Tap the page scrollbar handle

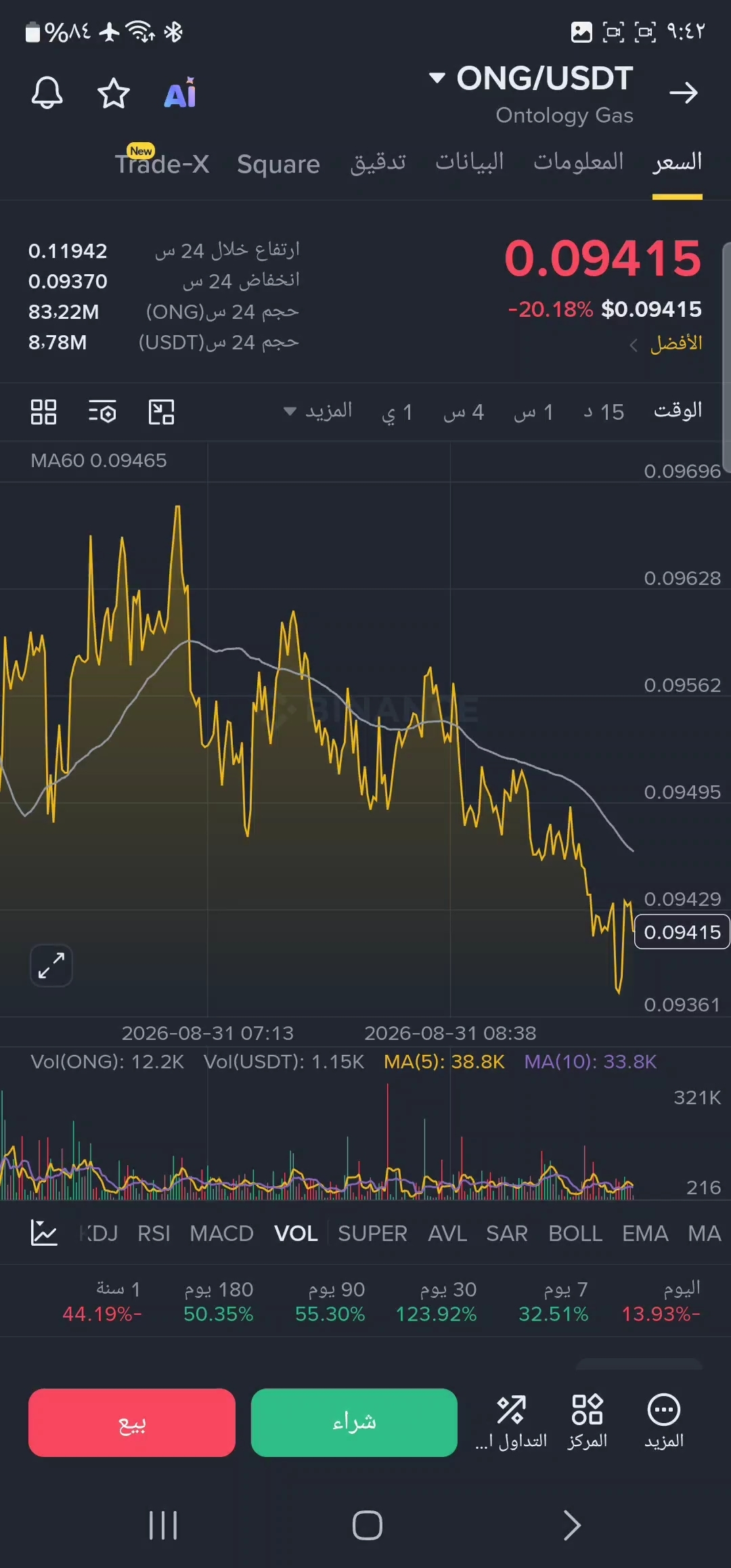[726, 357]
